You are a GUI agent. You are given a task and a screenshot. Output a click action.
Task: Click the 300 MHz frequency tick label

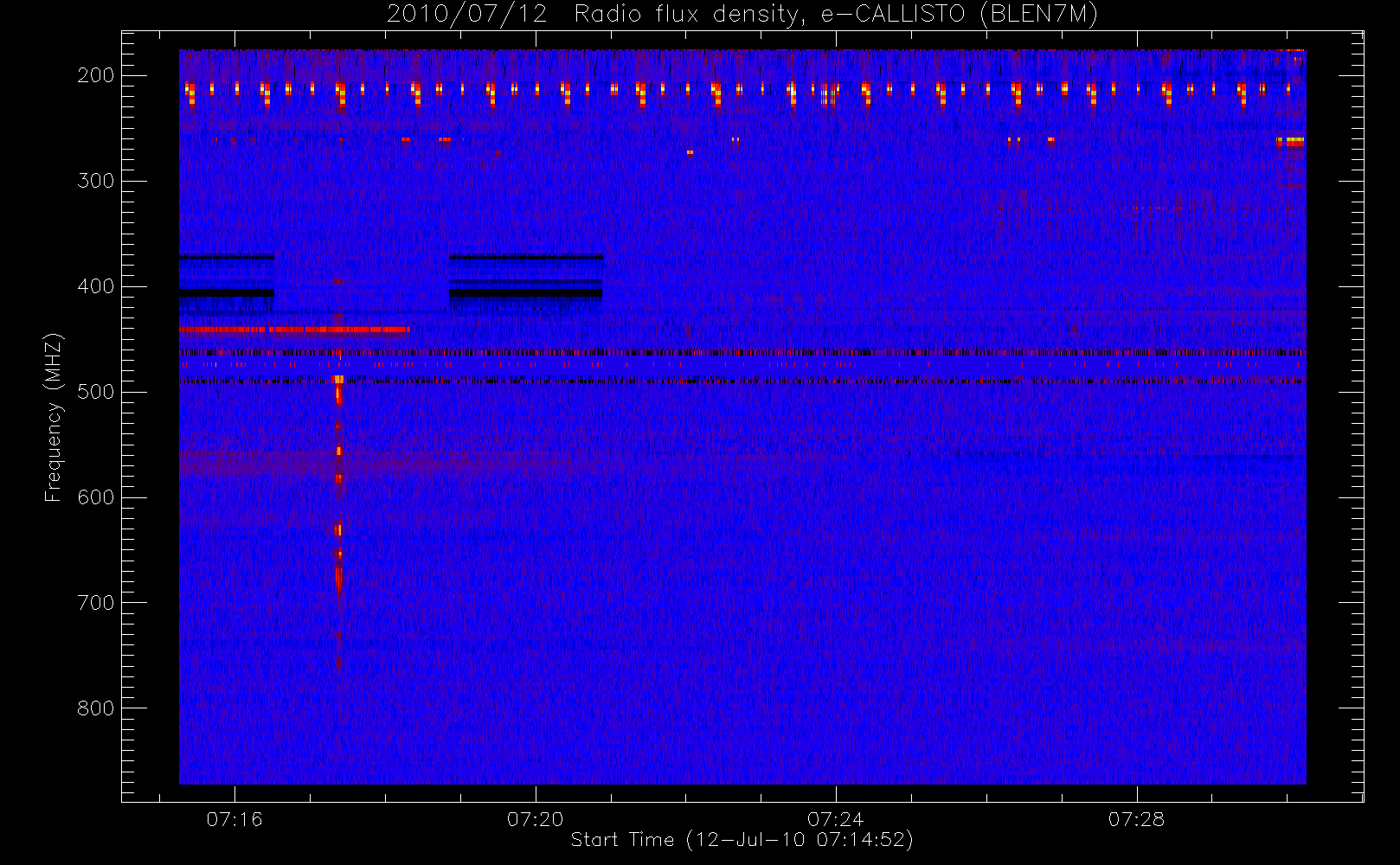click(x=96, y=181)
